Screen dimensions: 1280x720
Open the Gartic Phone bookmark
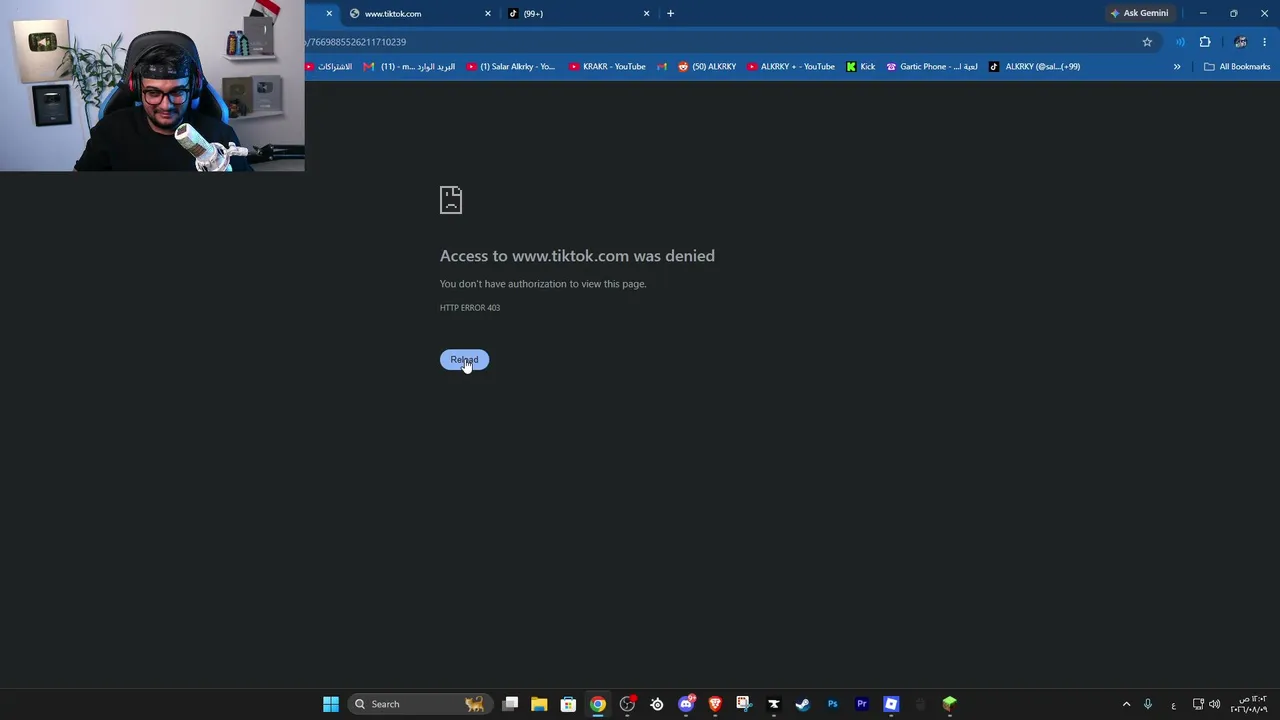tap(932, 67)
